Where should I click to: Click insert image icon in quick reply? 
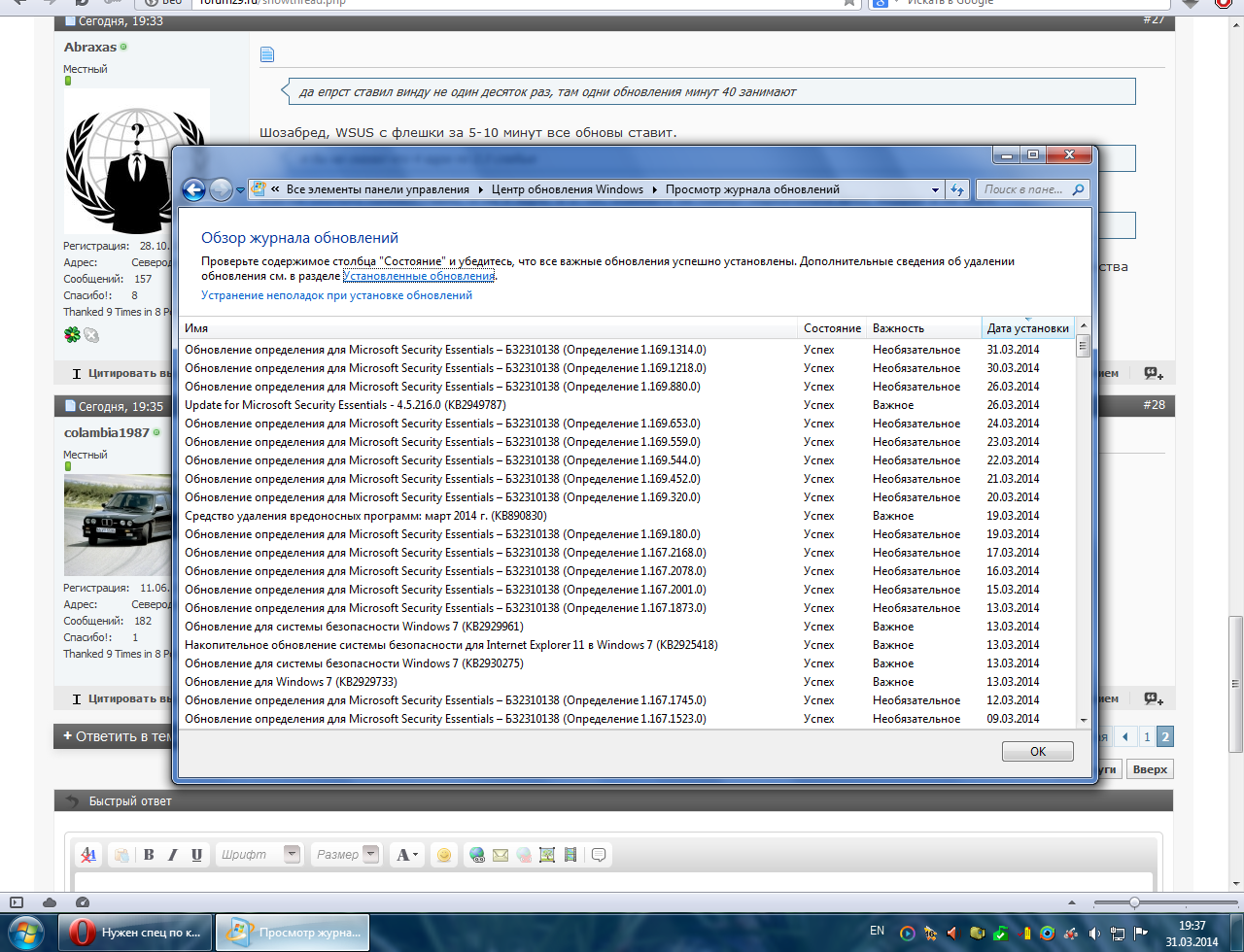[x=547, y=855]
